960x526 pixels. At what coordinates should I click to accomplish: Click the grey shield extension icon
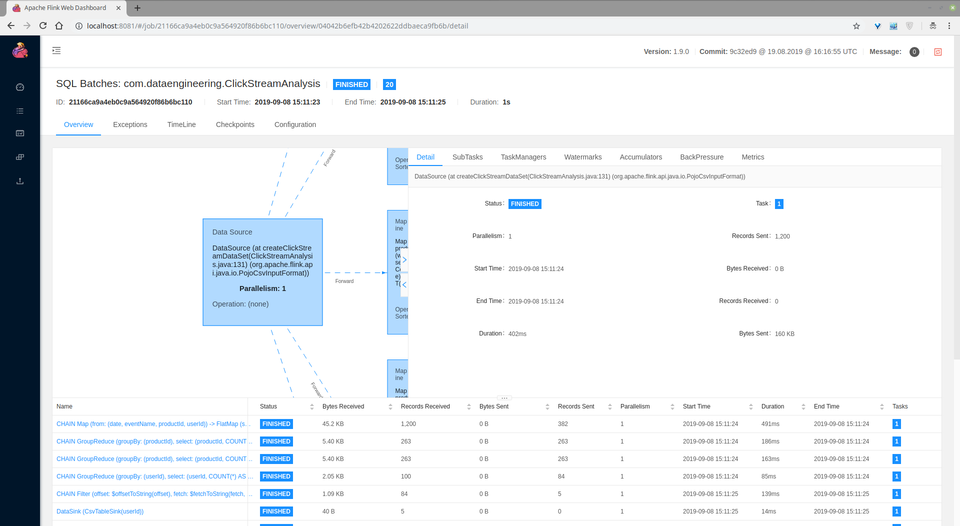coord(910,26)
